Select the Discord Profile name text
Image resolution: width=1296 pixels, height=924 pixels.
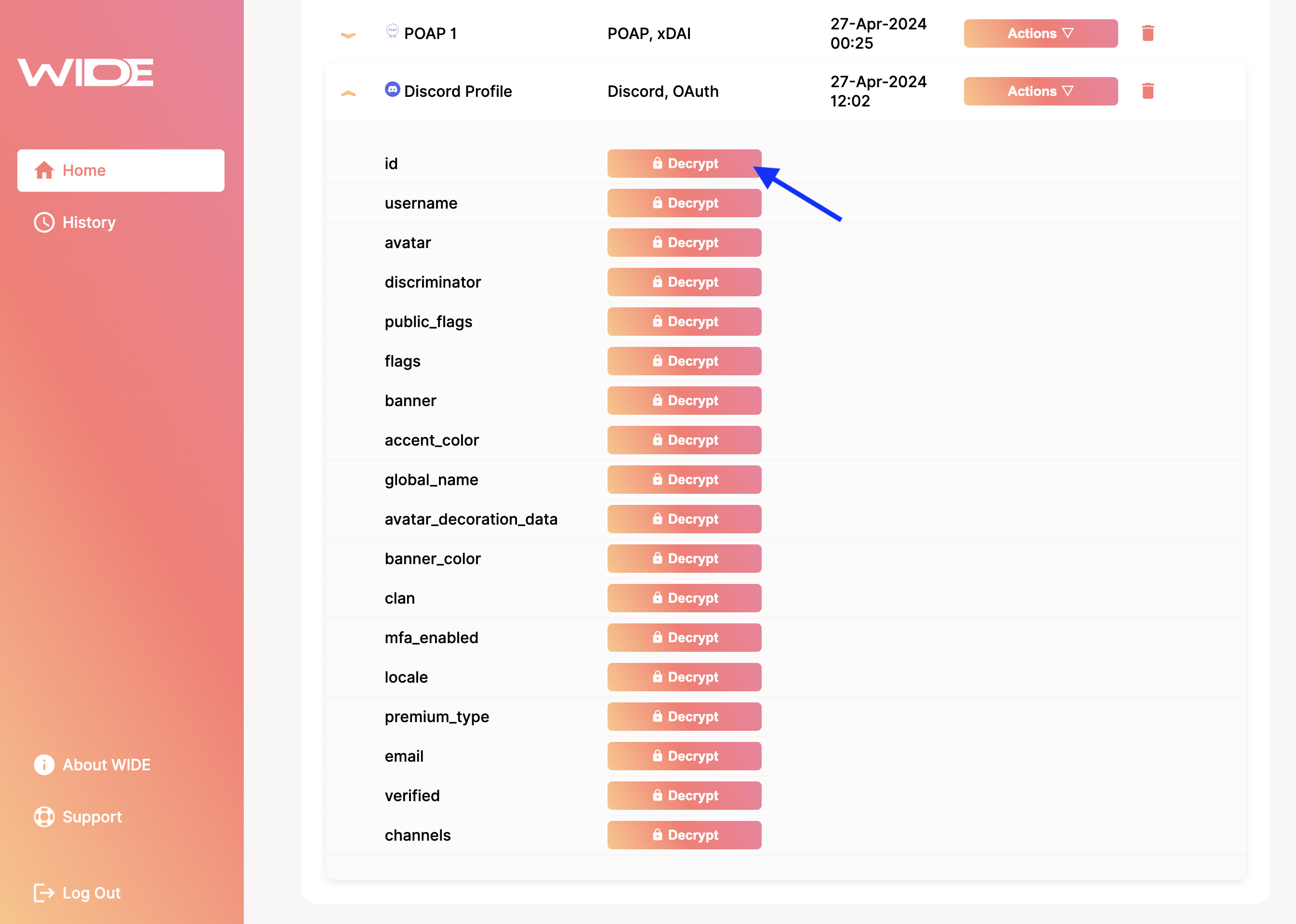tap(458, 91)
